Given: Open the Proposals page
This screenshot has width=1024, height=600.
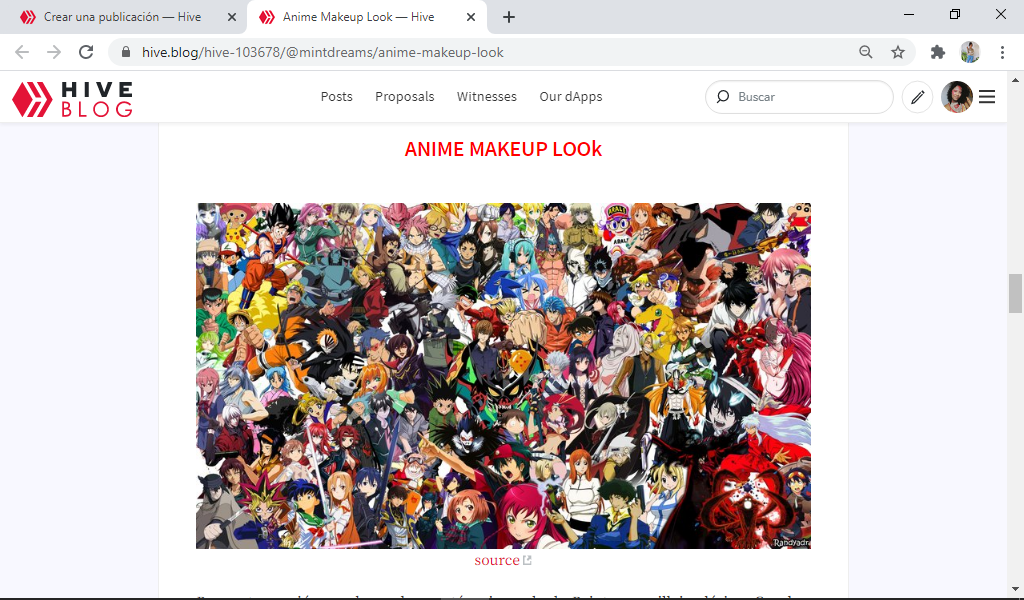Looking at the screenshot, I should pyautogui.click(x=404, y=97).
